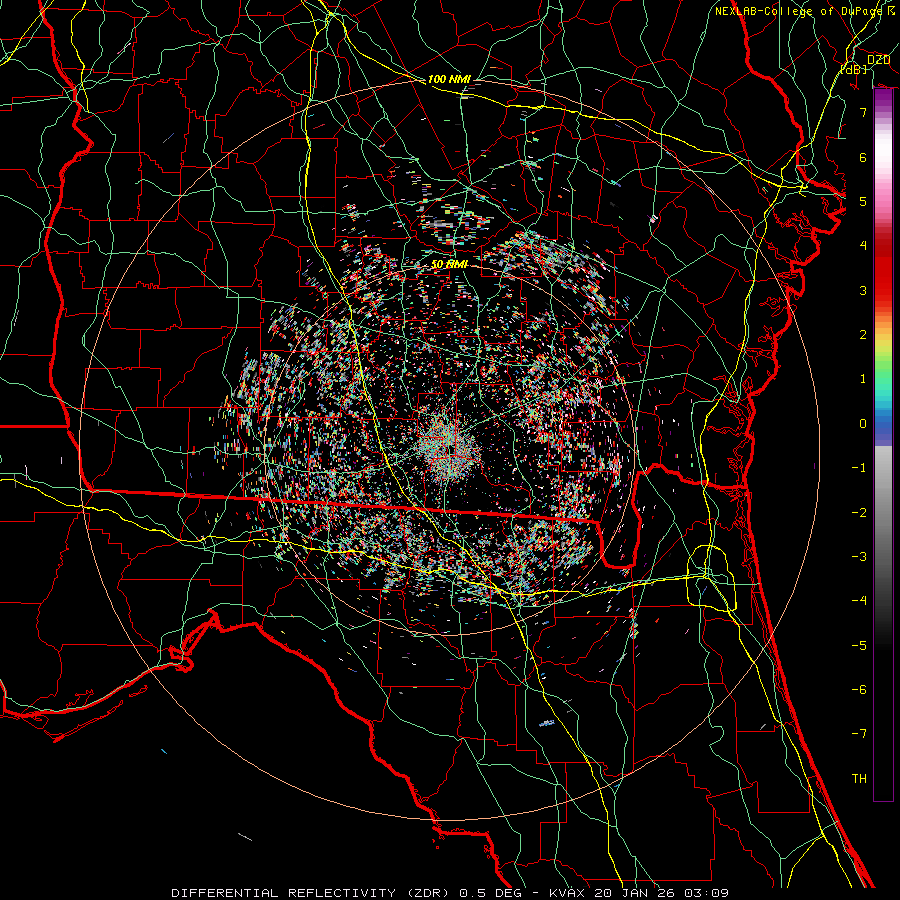Click the TH label on the scale
The image size is (900, 900).
[x=859, y=779]
